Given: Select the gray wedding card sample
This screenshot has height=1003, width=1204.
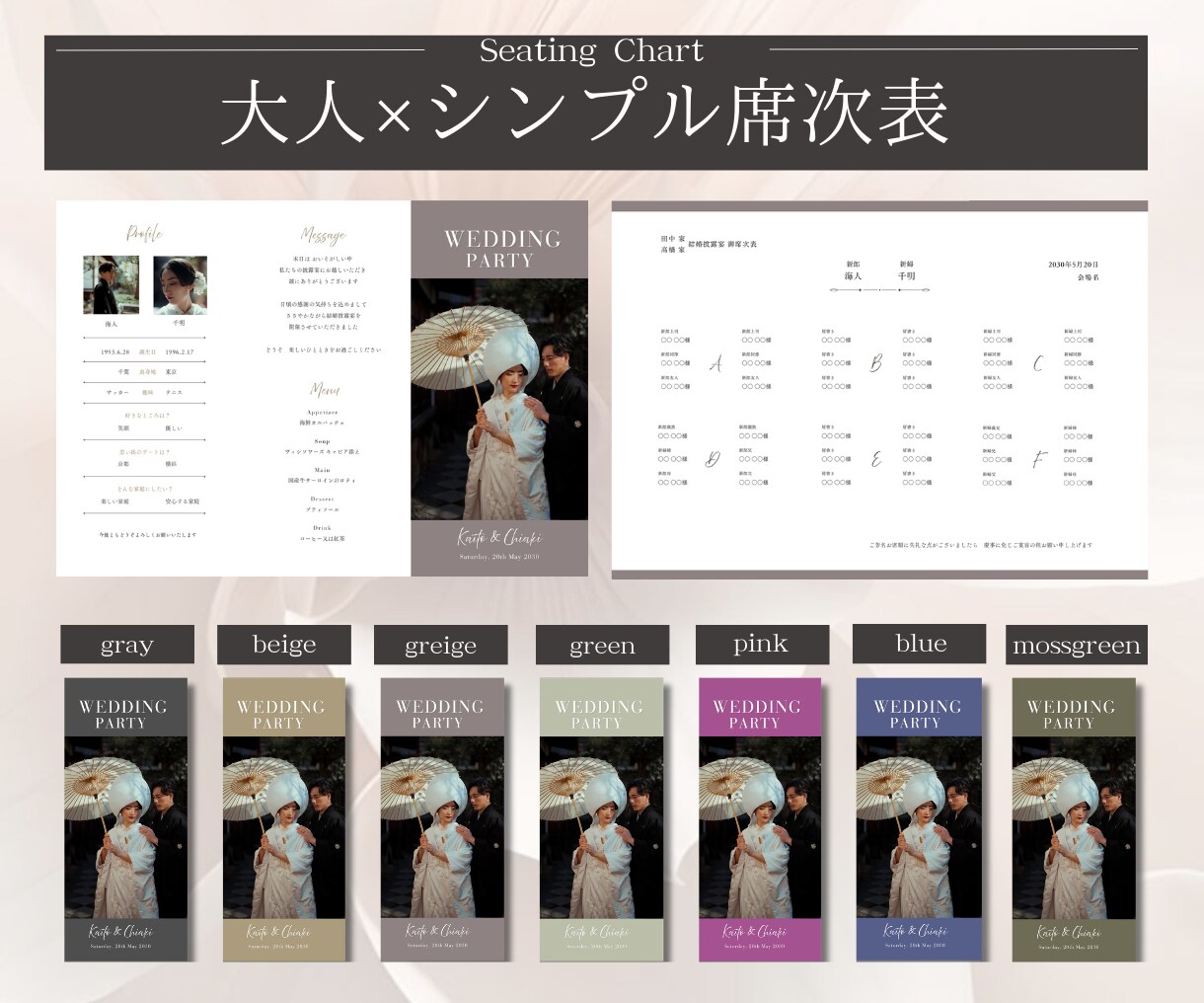Looking at the screenshot, I should [x=126, y=819].
